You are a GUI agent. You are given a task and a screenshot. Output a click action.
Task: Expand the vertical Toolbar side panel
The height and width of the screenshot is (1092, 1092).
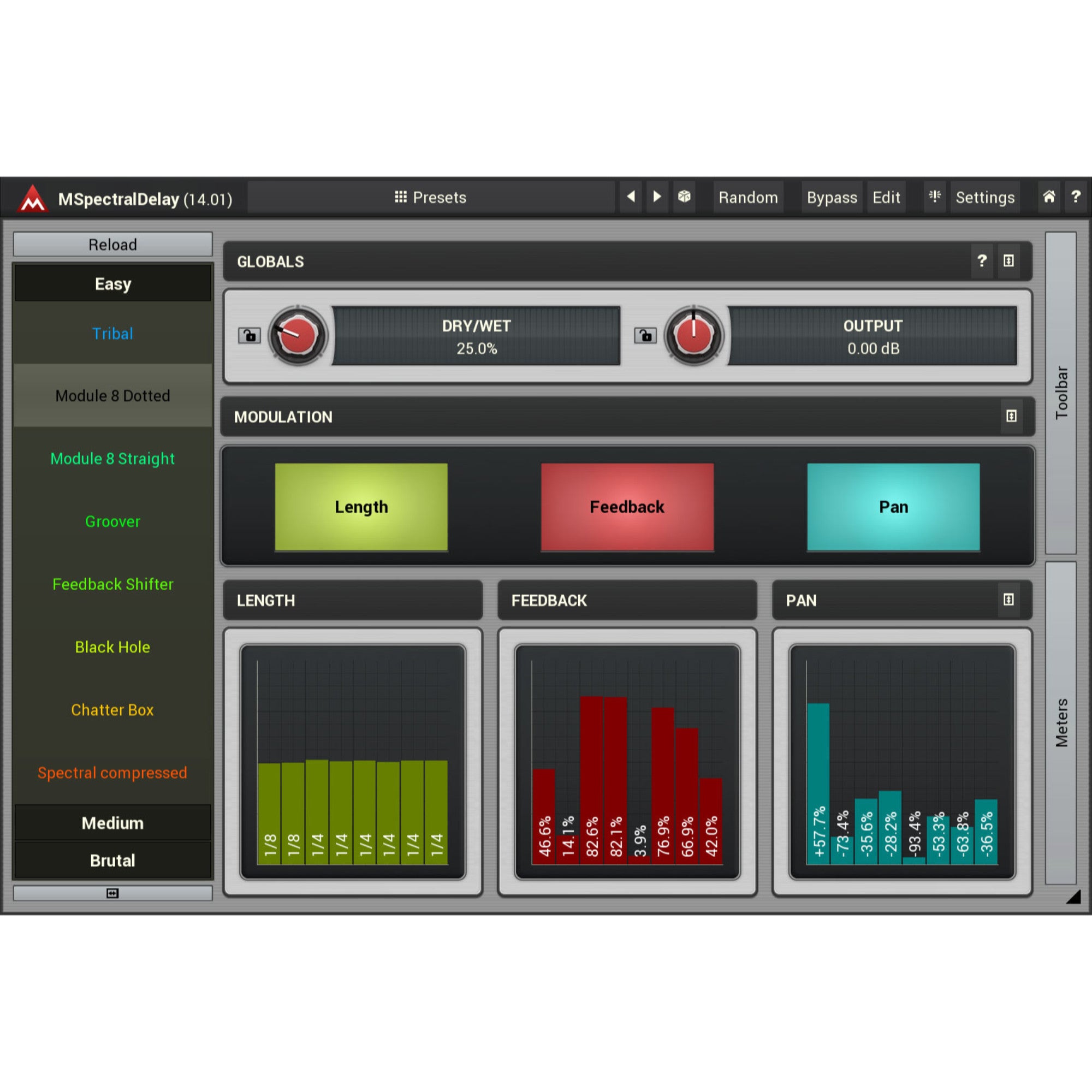tap(1061, 393)
